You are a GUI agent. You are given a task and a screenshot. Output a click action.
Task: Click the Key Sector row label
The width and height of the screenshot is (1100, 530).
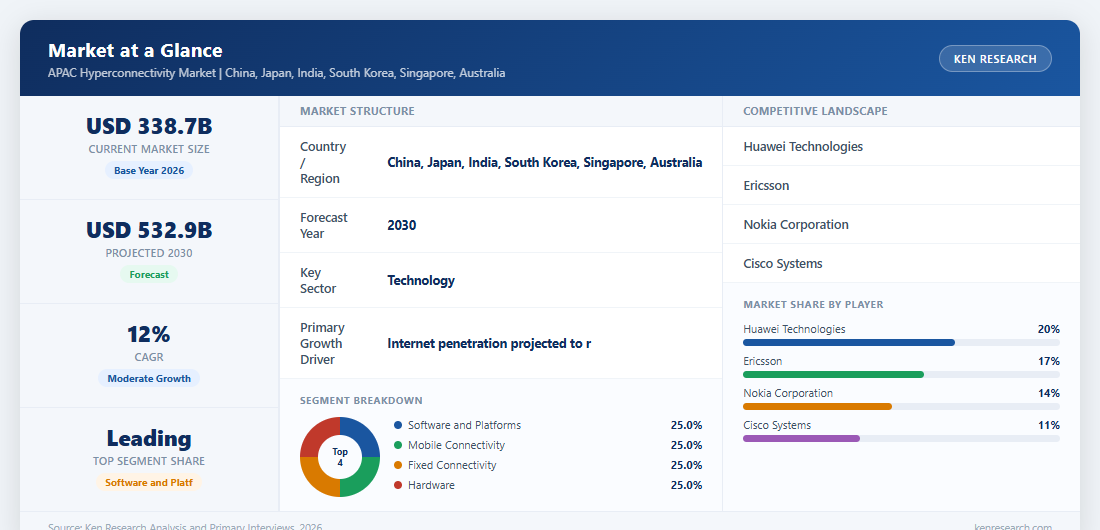318,280
